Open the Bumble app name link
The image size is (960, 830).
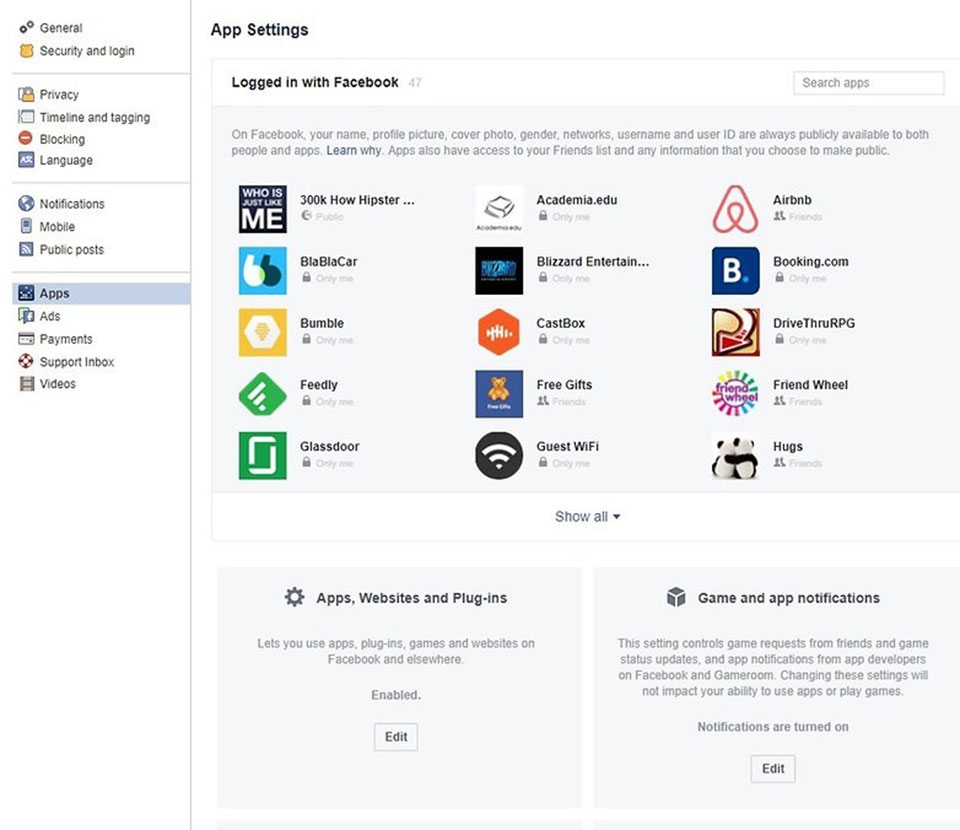pos(321,323)
